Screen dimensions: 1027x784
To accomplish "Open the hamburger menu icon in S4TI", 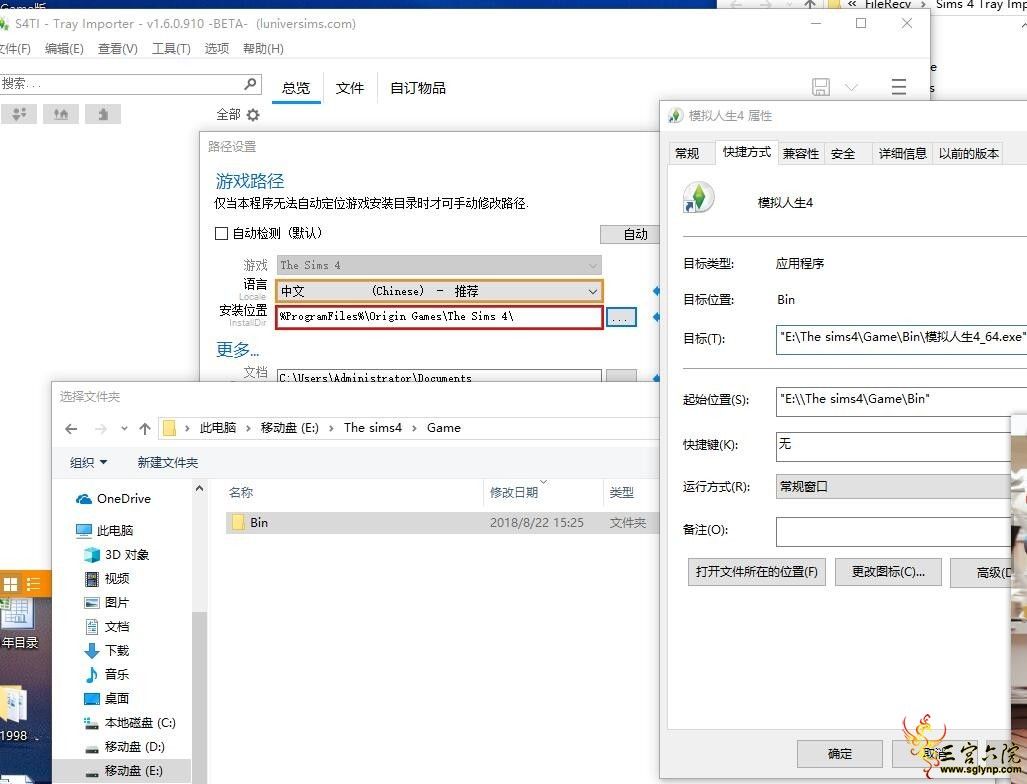I will [x=899, y=86].
